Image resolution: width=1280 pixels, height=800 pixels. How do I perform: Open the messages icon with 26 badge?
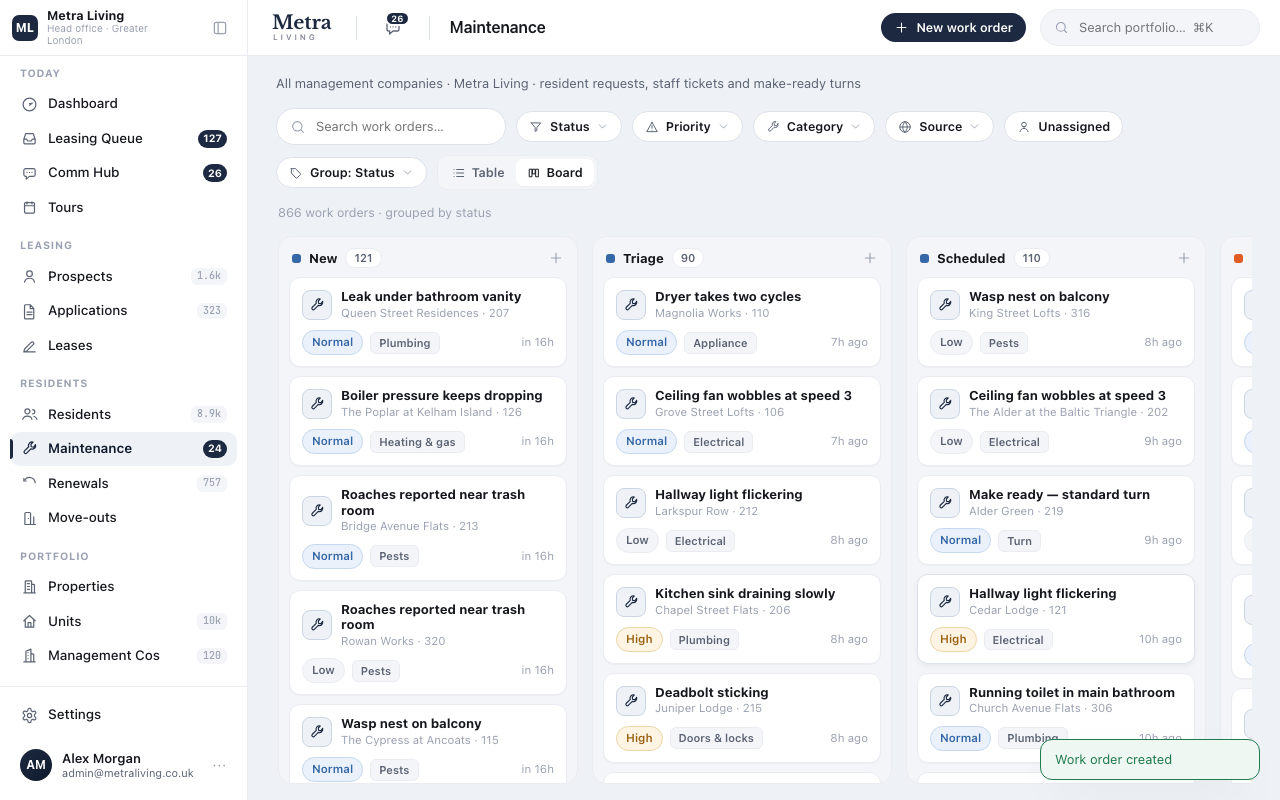[x=393, y=28]
